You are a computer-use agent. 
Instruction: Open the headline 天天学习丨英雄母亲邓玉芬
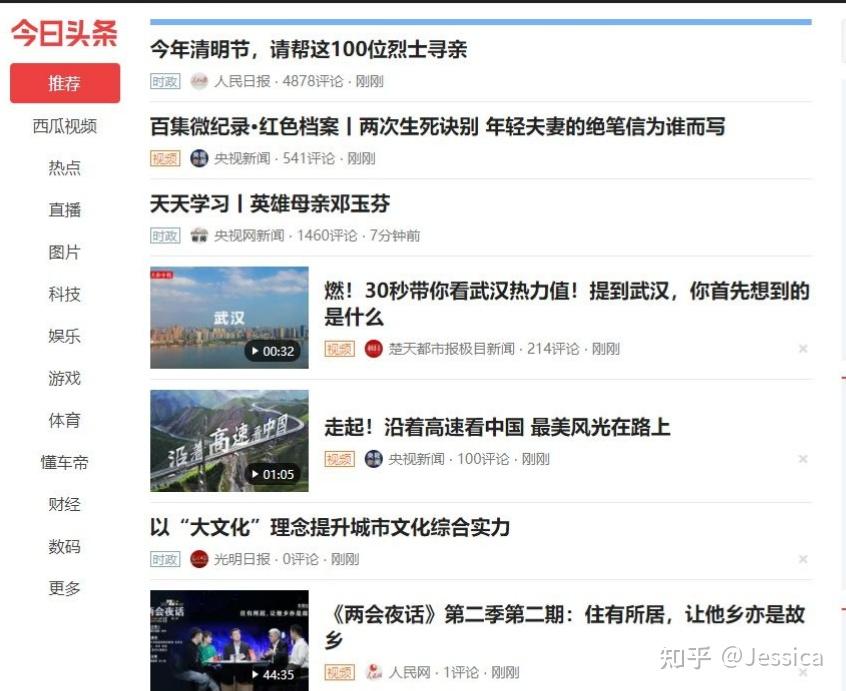click(270, 204)
